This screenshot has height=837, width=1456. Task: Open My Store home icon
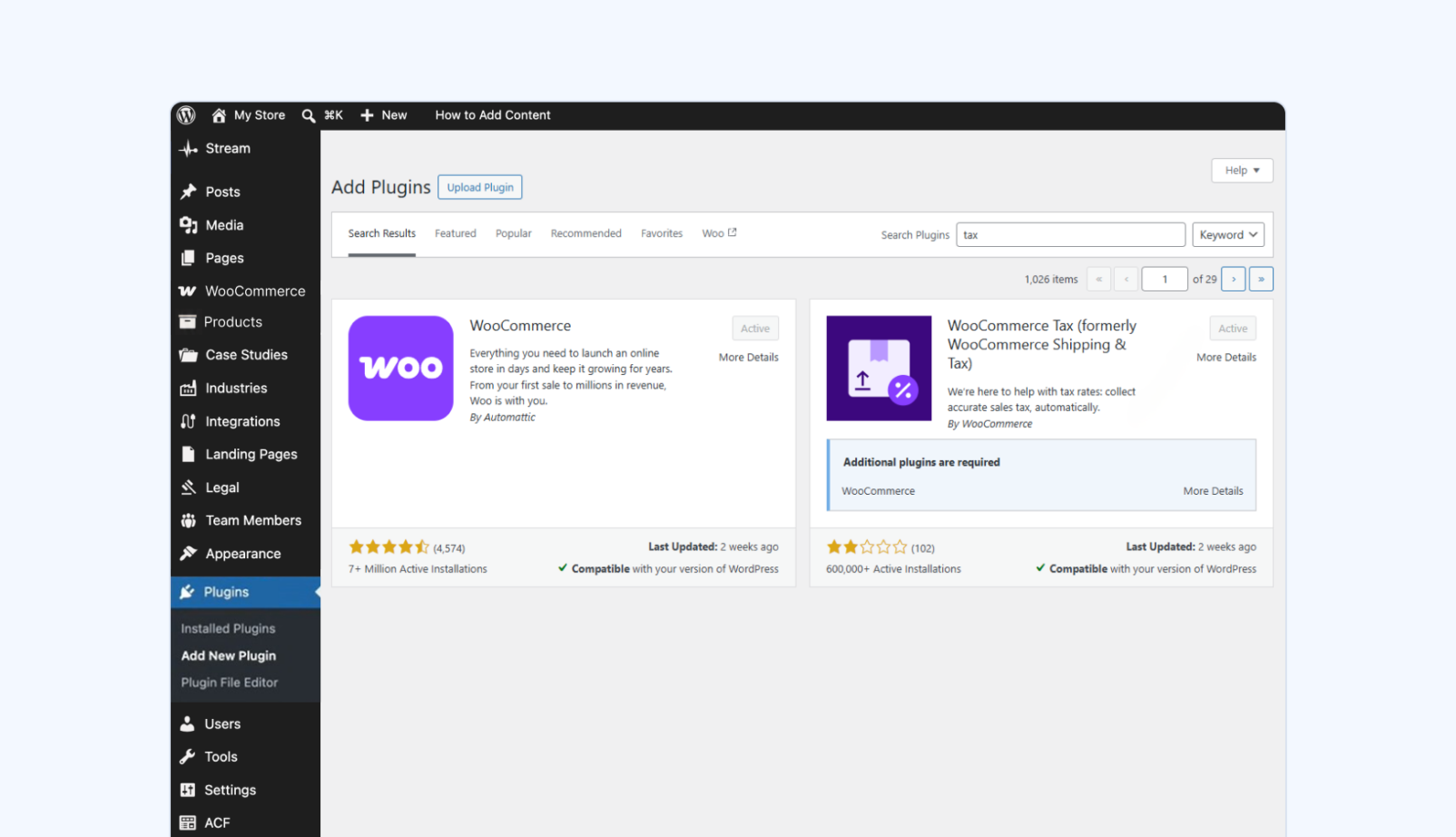219,115
